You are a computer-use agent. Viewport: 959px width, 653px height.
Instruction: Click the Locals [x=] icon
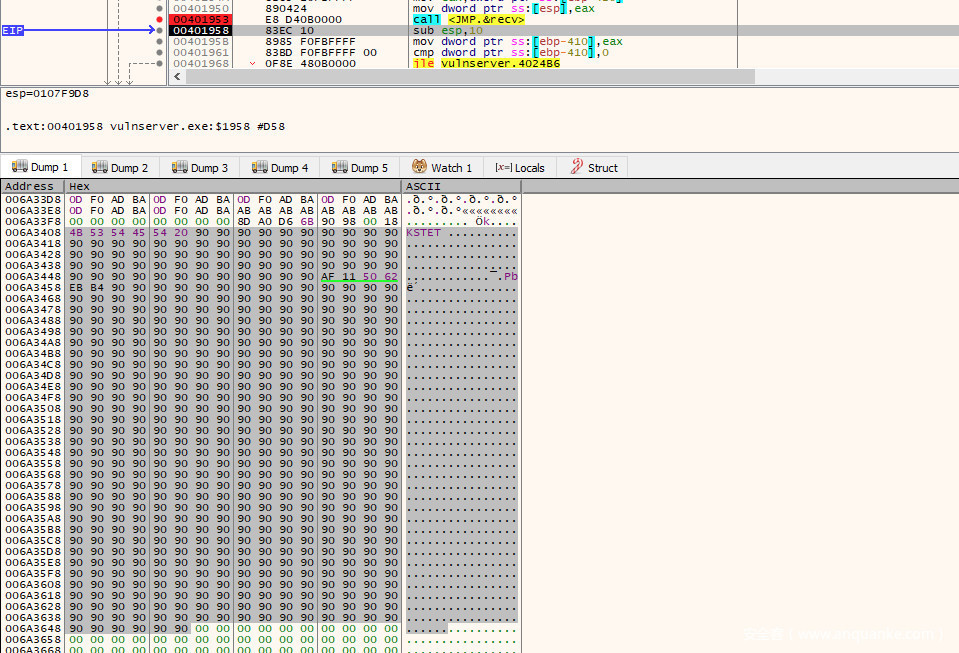tap(502, 168)
